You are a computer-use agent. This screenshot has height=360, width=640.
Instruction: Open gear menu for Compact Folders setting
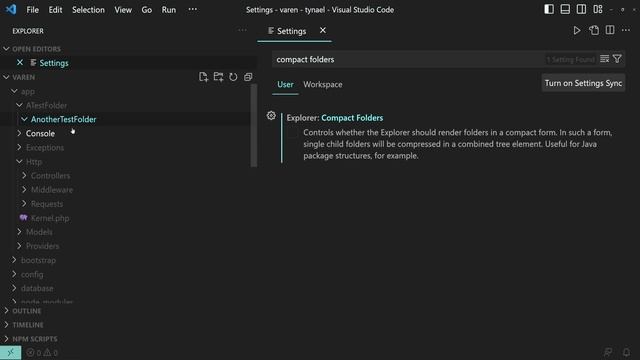(271, 116)
